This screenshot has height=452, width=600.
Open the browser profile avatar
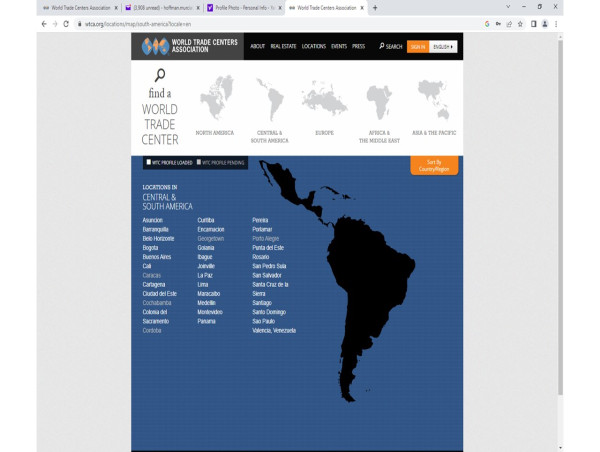coord(545,24)
